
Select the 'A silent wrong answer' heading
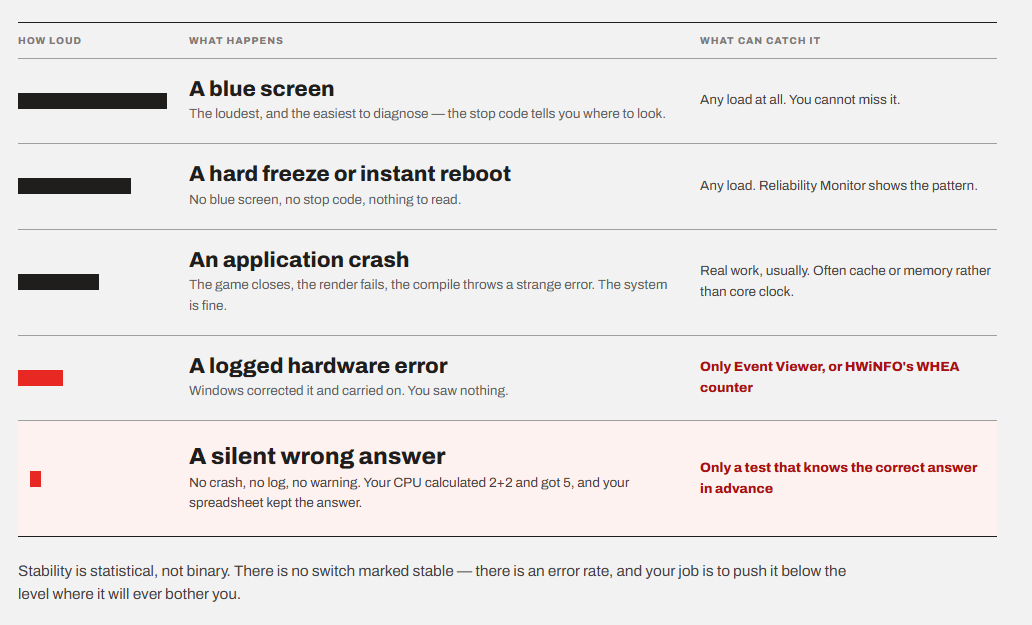point(317,457)
